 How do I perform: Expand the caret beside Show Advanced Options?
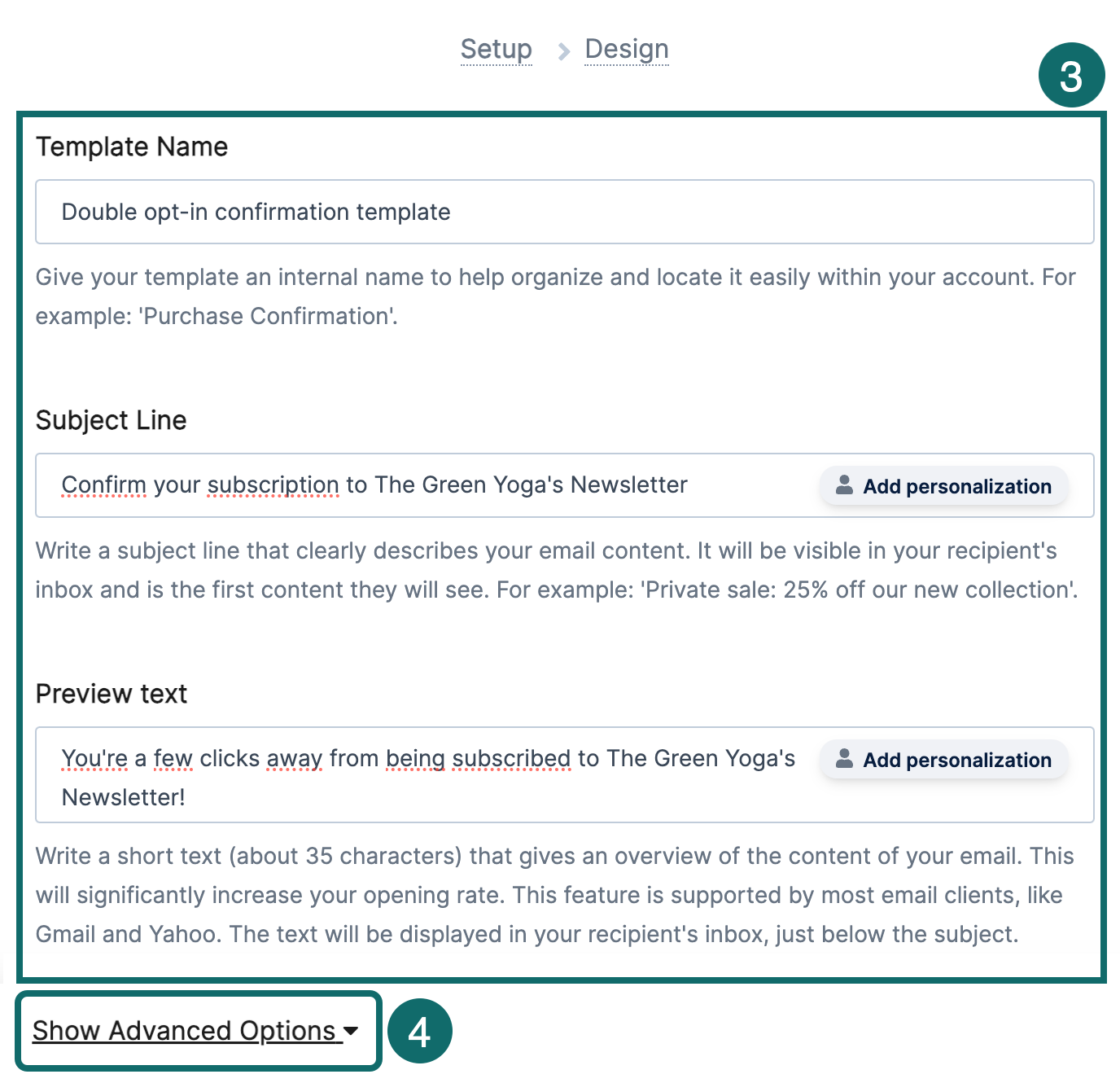[352, 1031]
